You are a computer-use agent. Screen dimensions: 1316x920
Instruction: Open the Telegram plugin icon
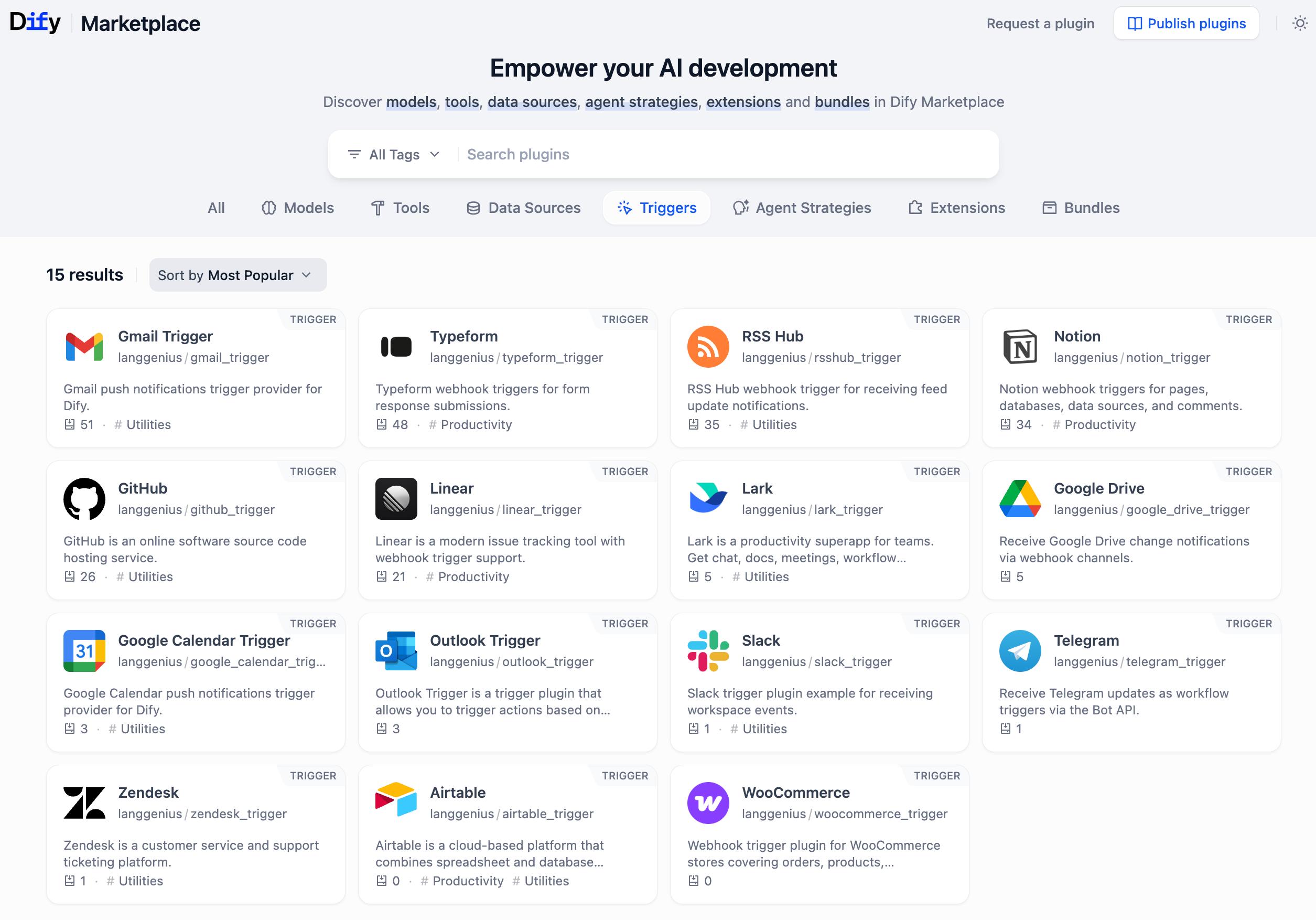[1020, 650]
